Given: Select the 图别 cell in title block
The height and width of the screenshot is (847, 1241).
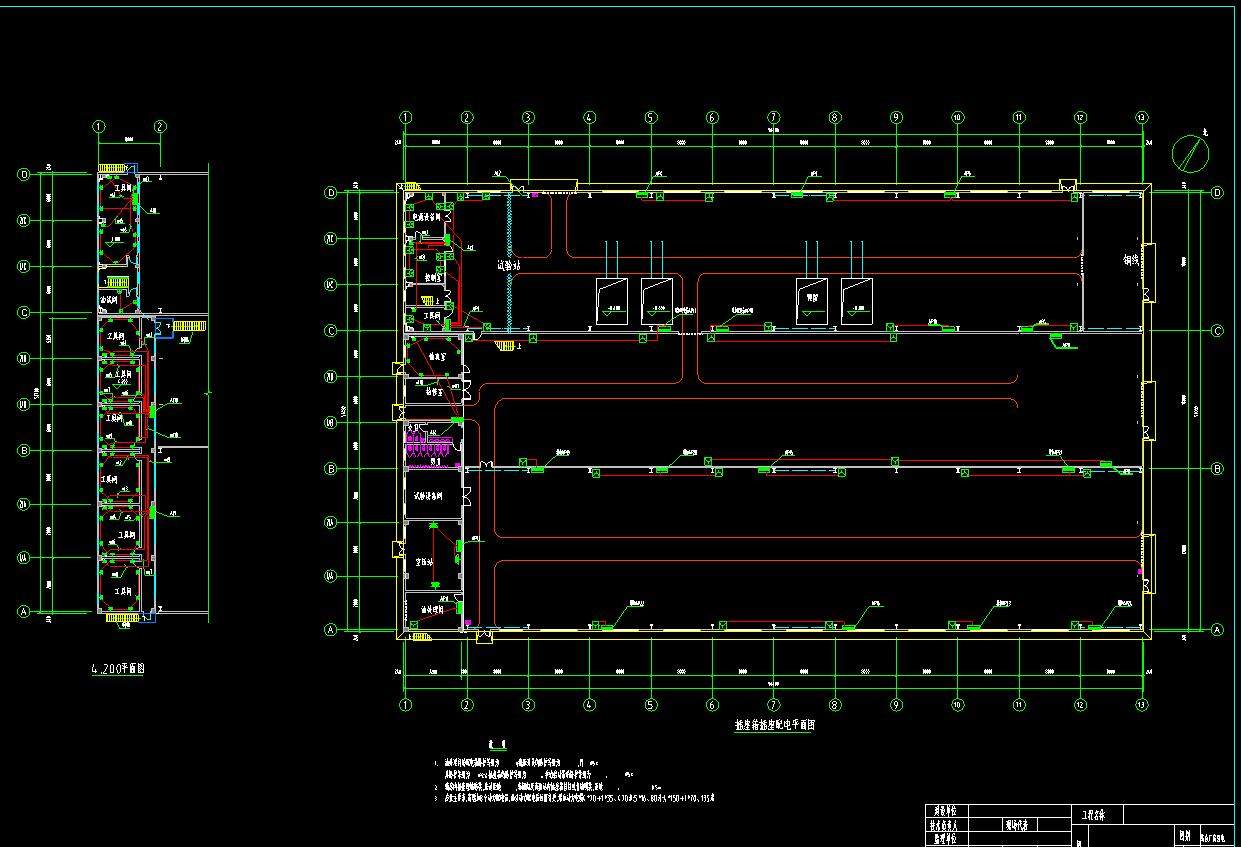Looking at the screenshot, I should [x=1184, y=832].
